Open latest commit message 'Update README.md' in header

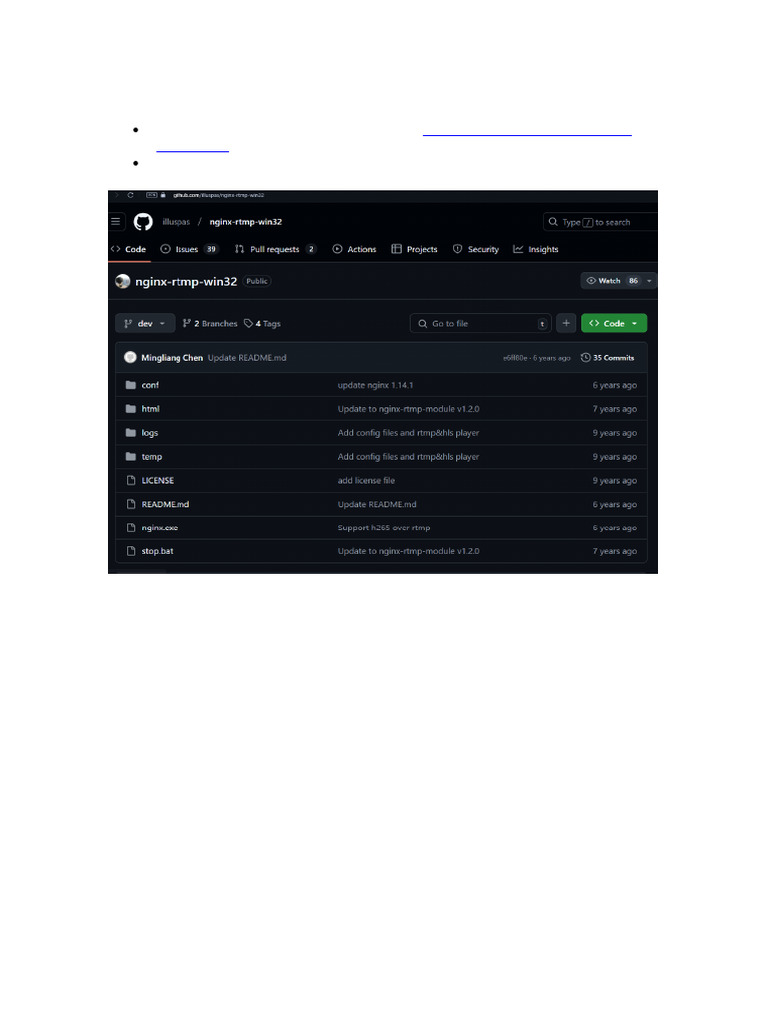(247, 358)
